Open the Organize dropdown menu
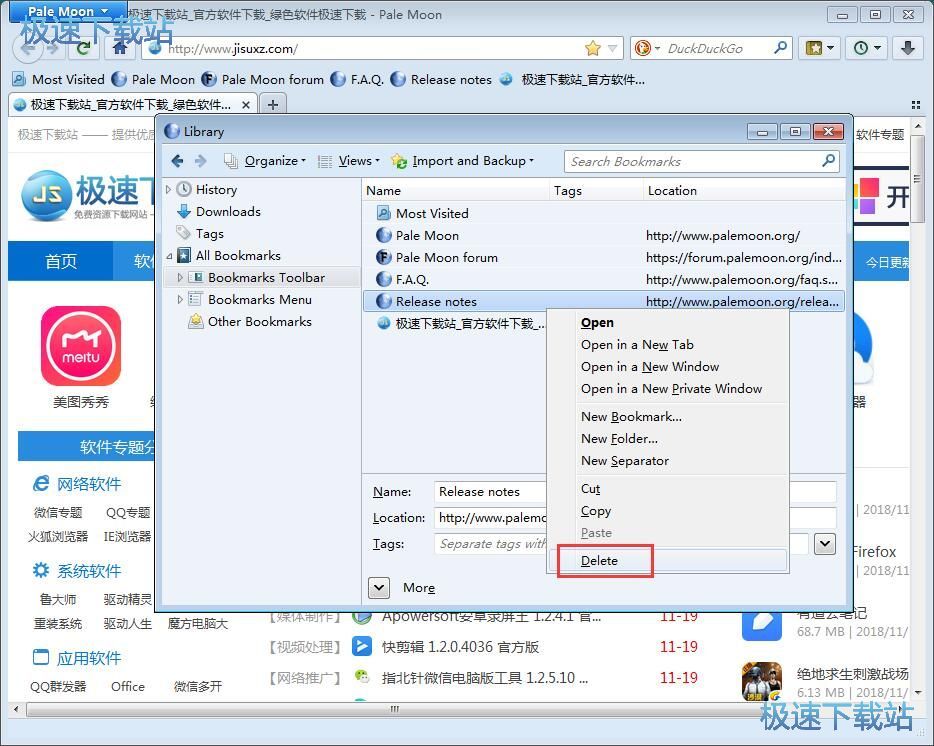This screenshot has height=746, width=934. [264, 161]
